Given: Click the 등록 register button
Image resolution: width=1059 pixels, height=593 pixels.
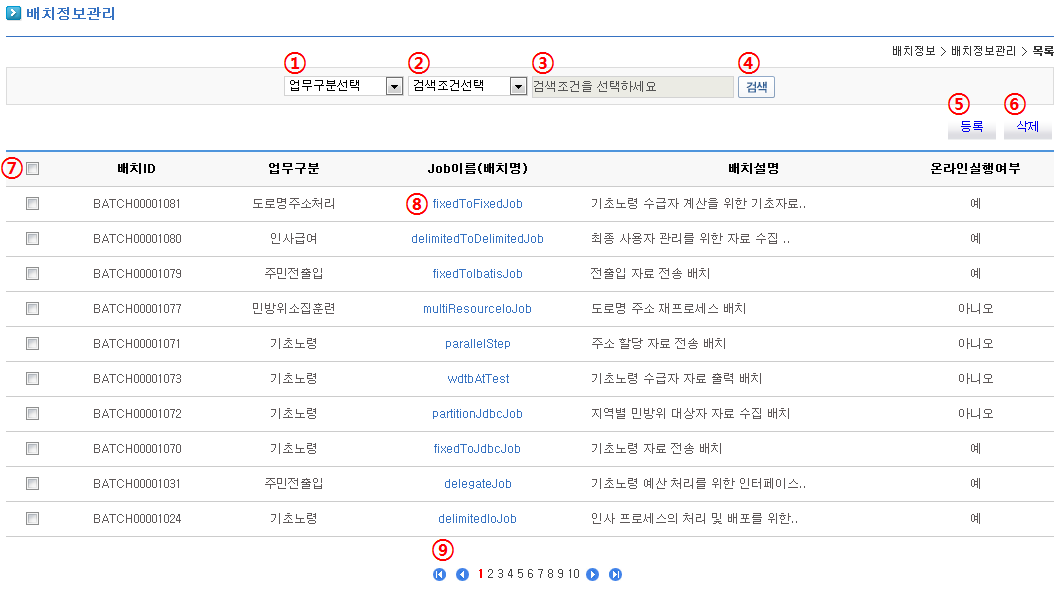Looking at the screenshot, I should pos(971,127).
